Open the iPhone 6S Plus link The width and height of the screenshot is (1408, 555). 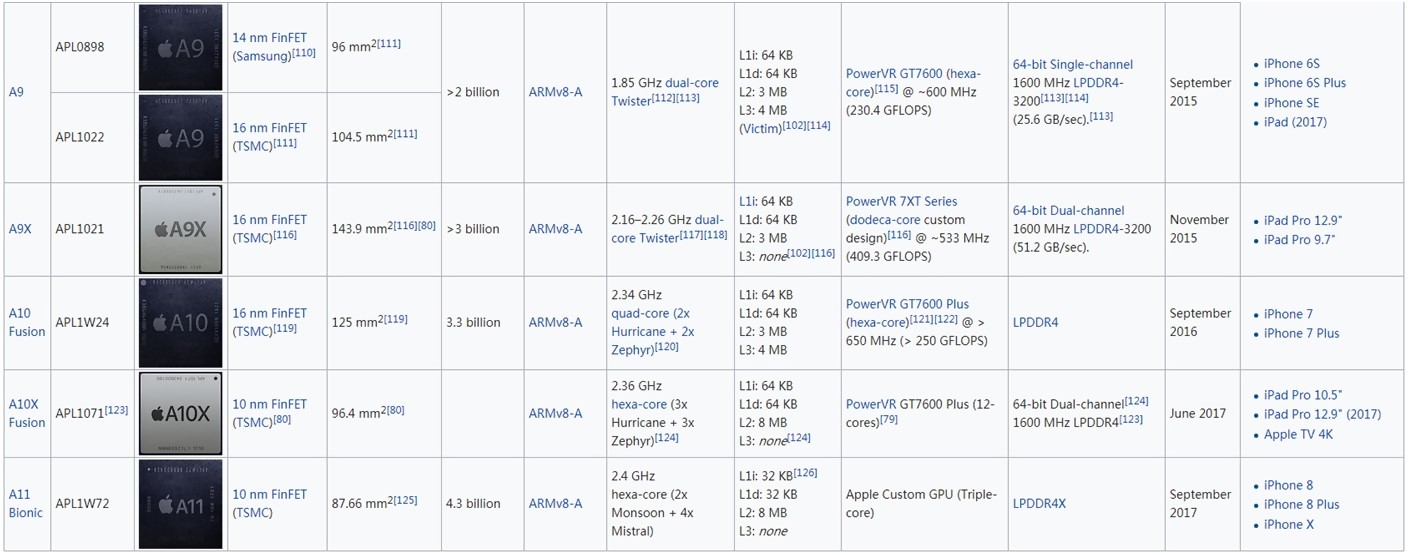pos(1304,83)
